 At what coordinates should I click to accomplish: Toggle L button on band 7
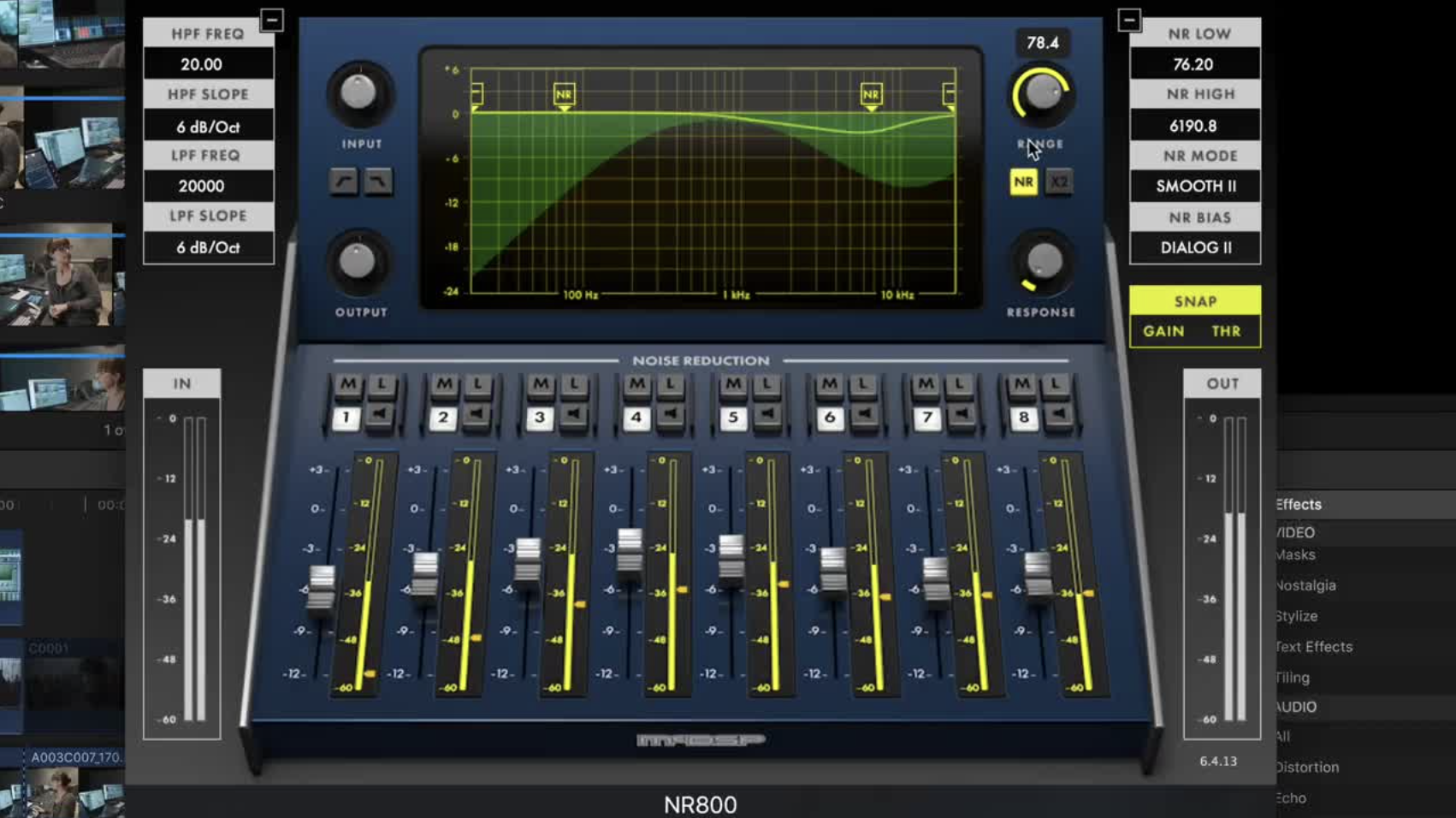click(x=959, y=385)
